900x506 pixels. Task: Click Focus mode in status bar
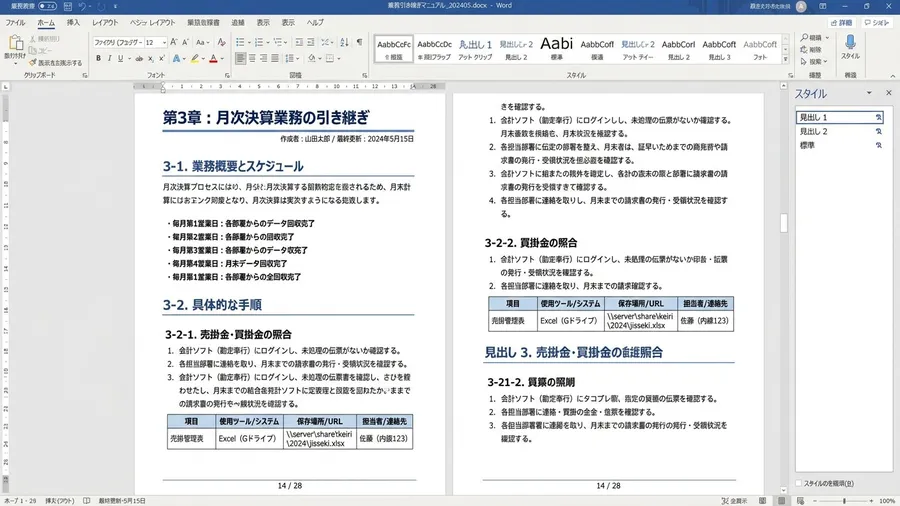click(734, 501)
